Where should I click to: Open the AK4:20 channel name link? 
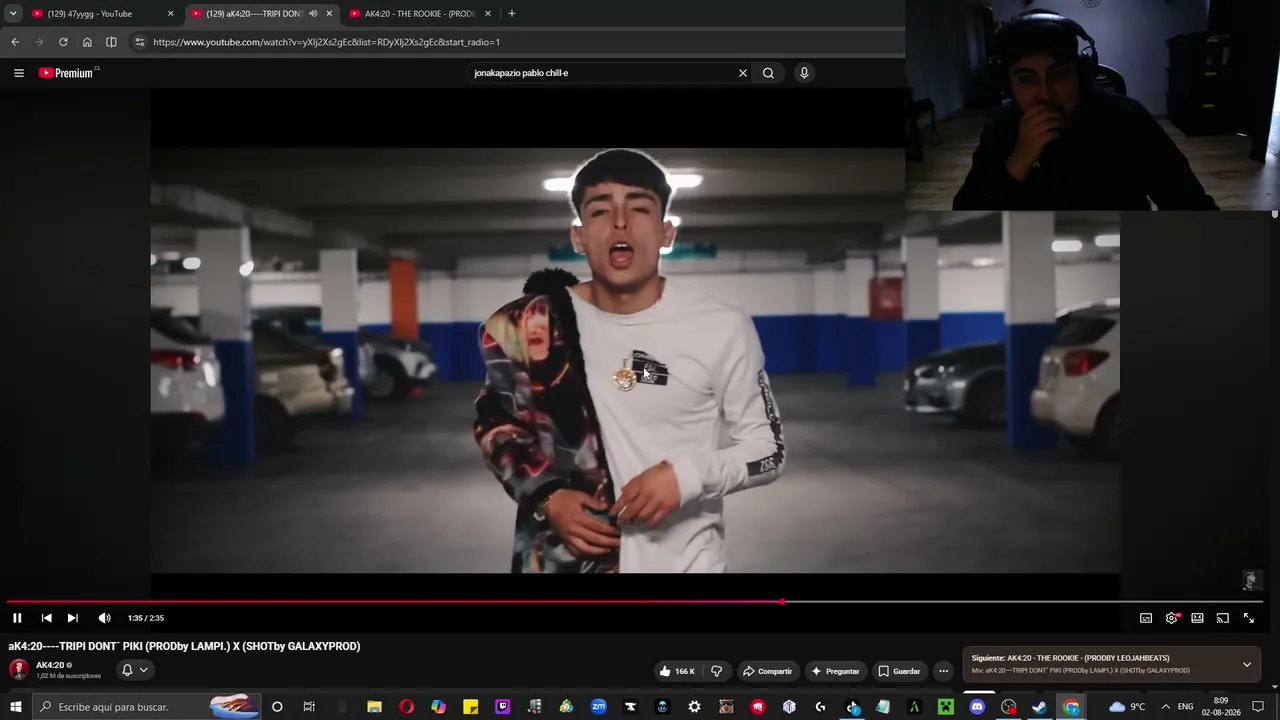[x=50, y=665]
